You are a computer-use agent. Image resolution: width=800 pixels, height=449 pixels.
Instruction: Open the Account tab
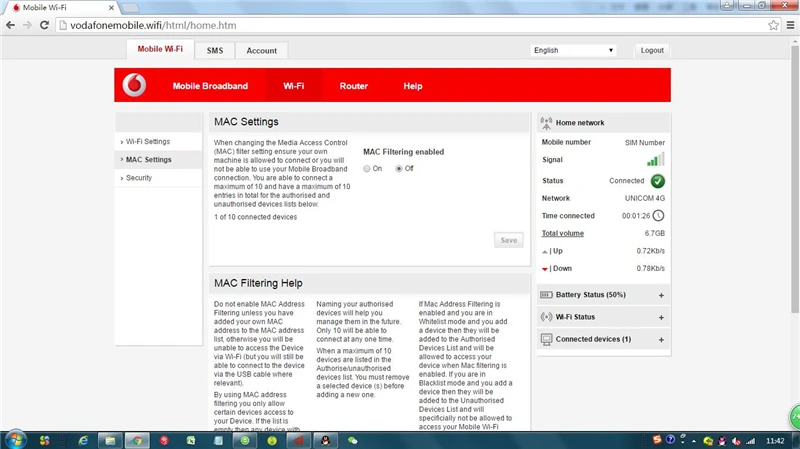coord(262,51)
